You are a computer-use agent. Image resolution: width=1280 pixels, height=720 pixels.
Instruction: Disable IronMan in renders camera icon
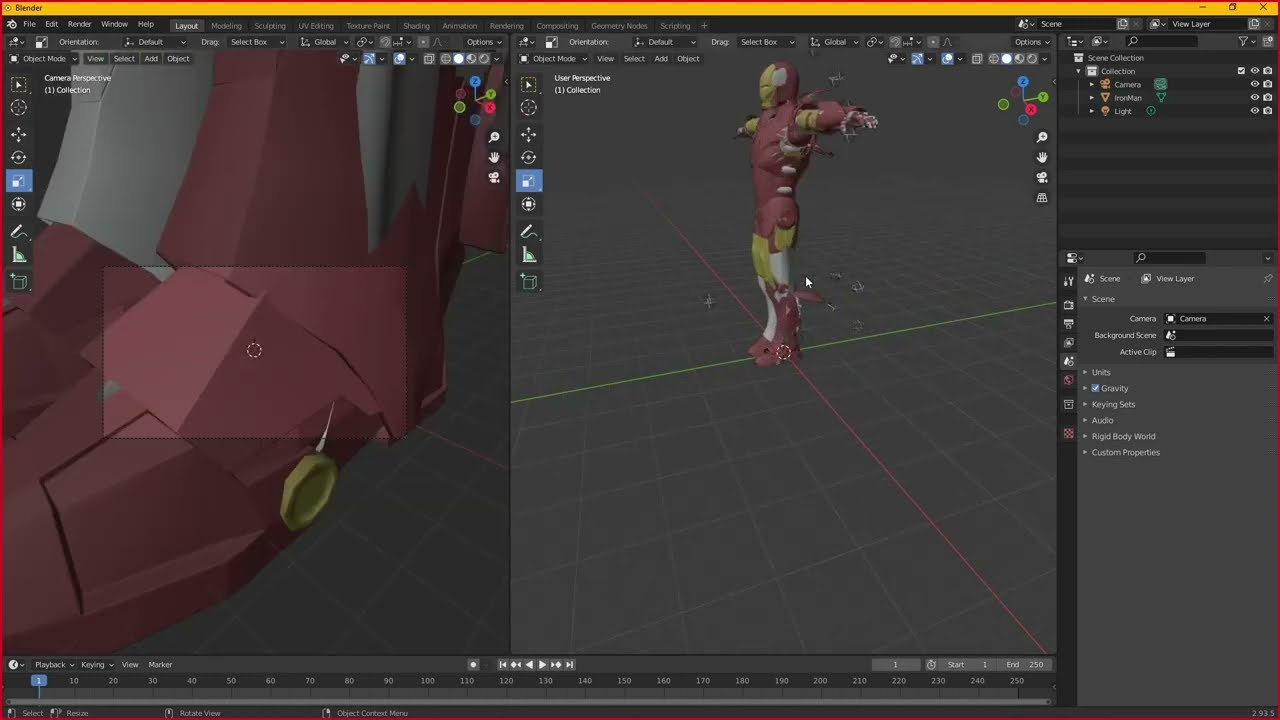point(1267,97)
